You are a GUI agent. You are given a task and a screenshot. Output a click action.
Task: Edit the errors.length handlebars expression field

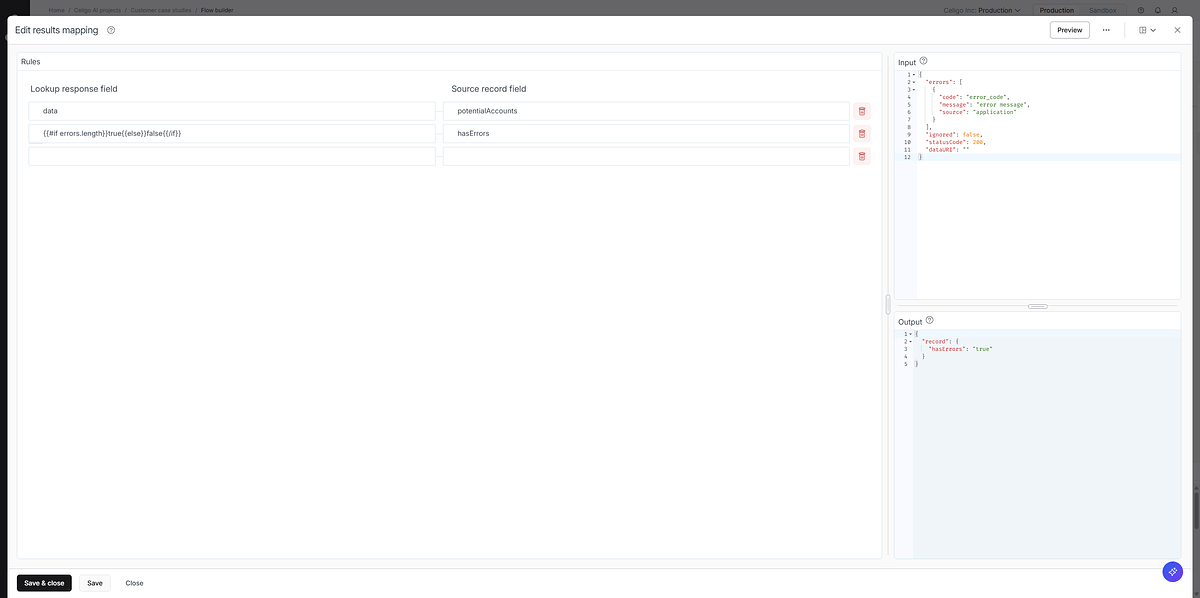click(x=232, y=133)
